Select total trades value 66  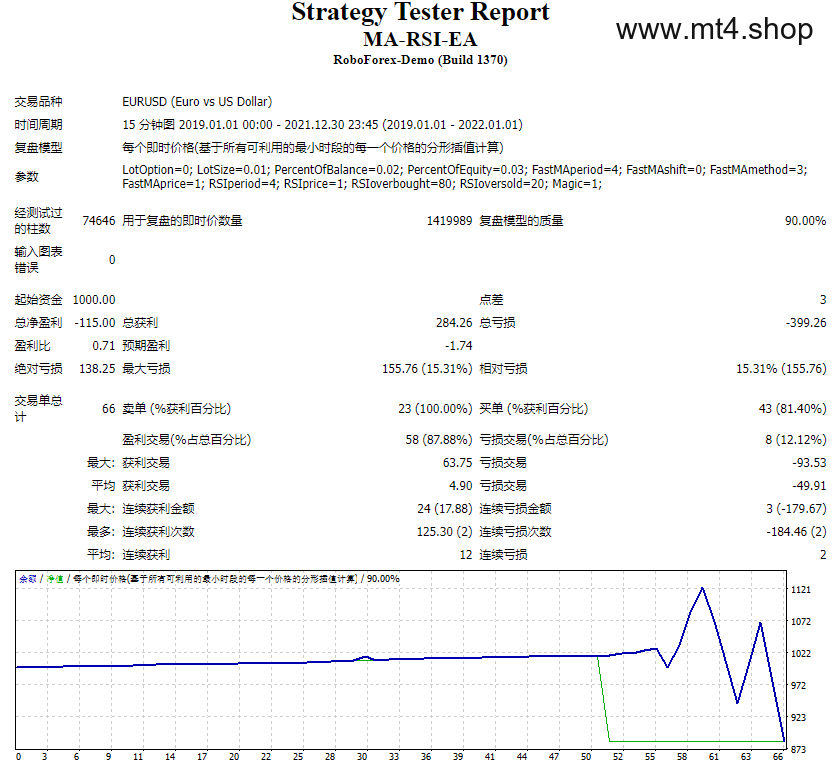coord(109,409)
